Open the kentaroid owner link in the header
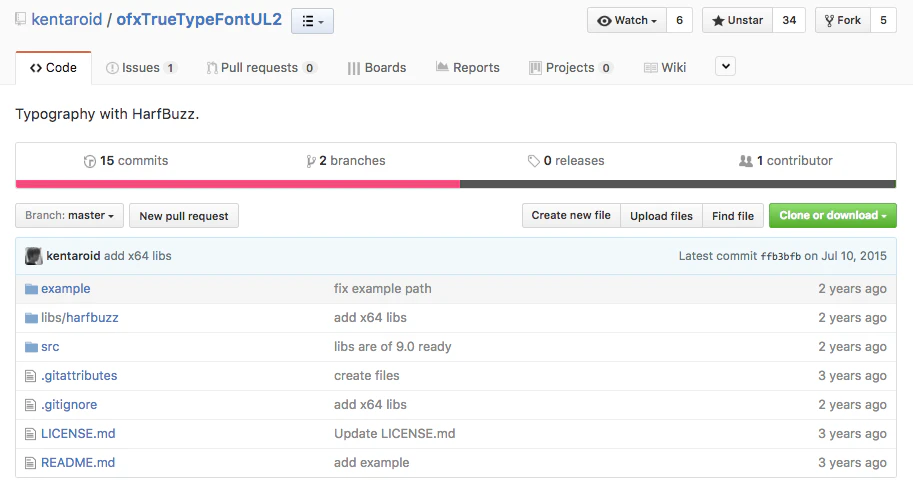 66,19
